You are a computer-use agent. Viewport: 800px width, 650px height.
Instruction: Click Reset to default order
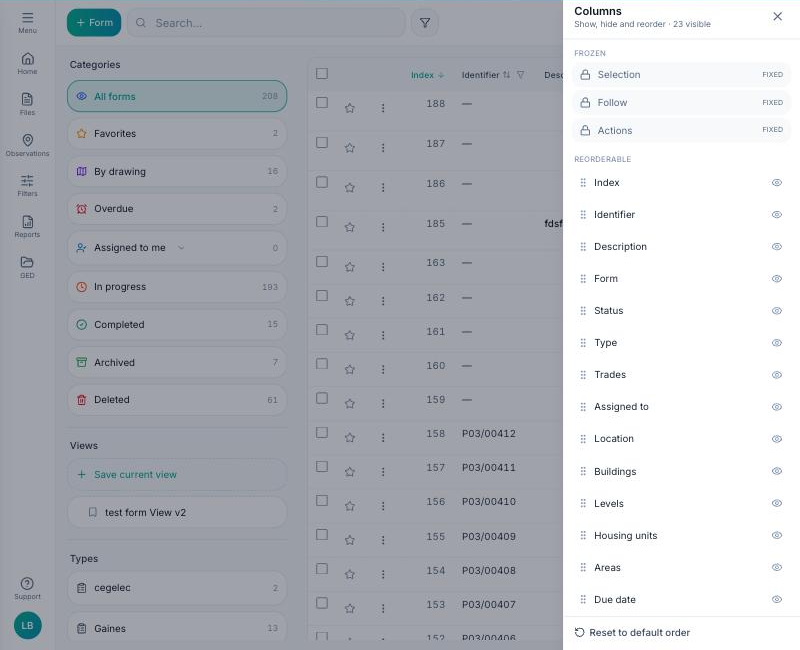[x=632, y=633]
